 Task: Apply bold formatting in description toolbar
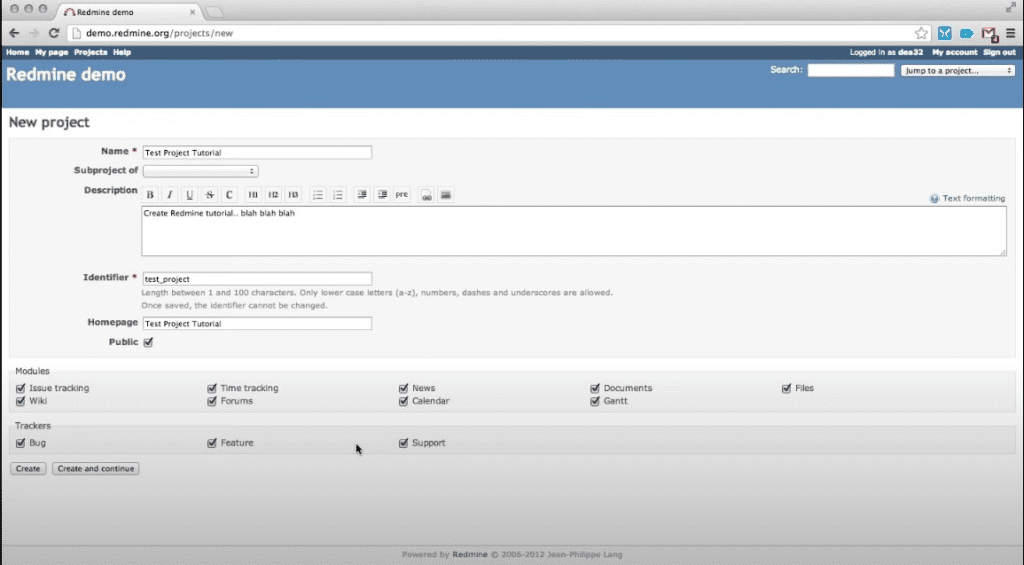coord(150,195)
